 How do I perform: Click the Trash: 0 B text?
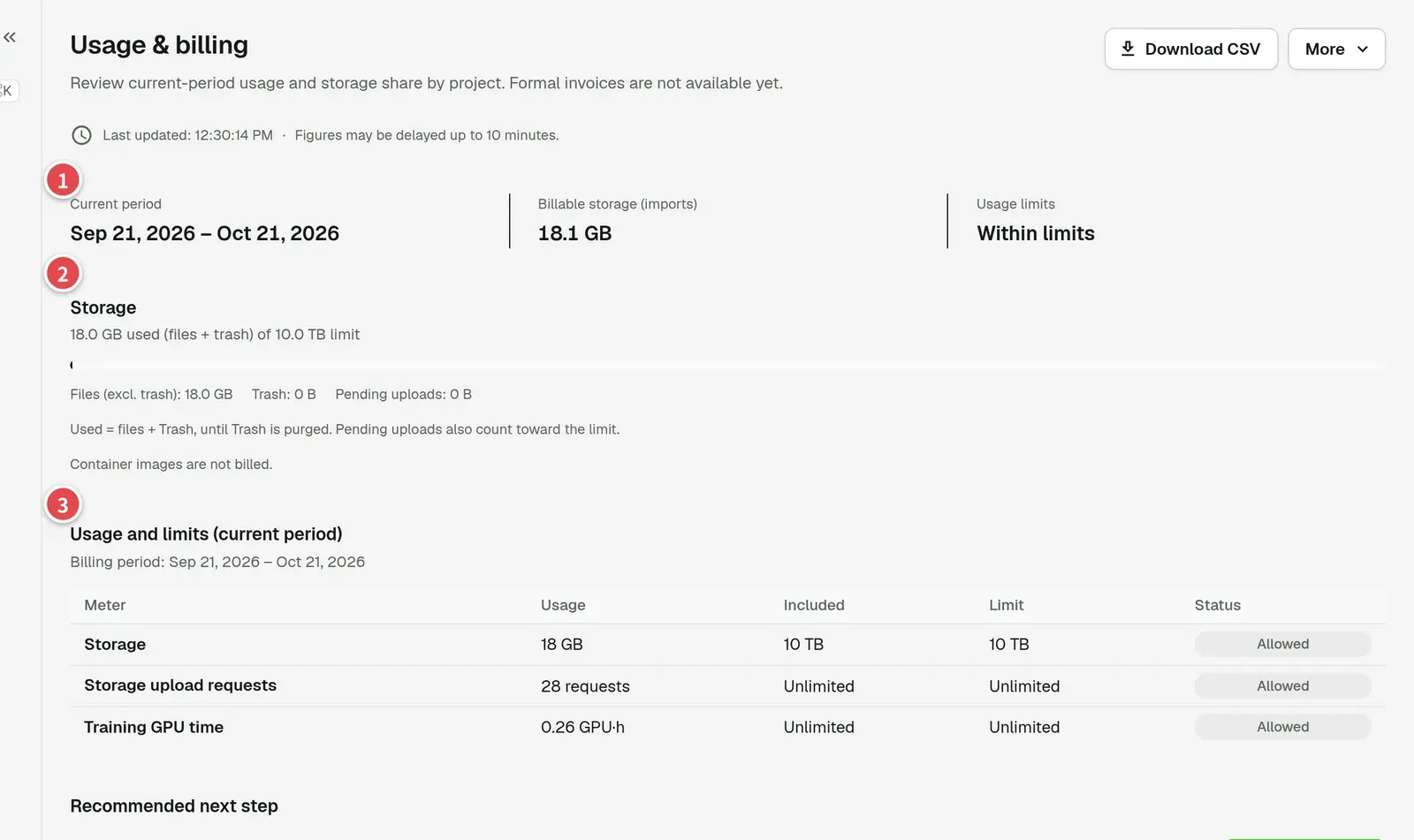coord(284,394)
